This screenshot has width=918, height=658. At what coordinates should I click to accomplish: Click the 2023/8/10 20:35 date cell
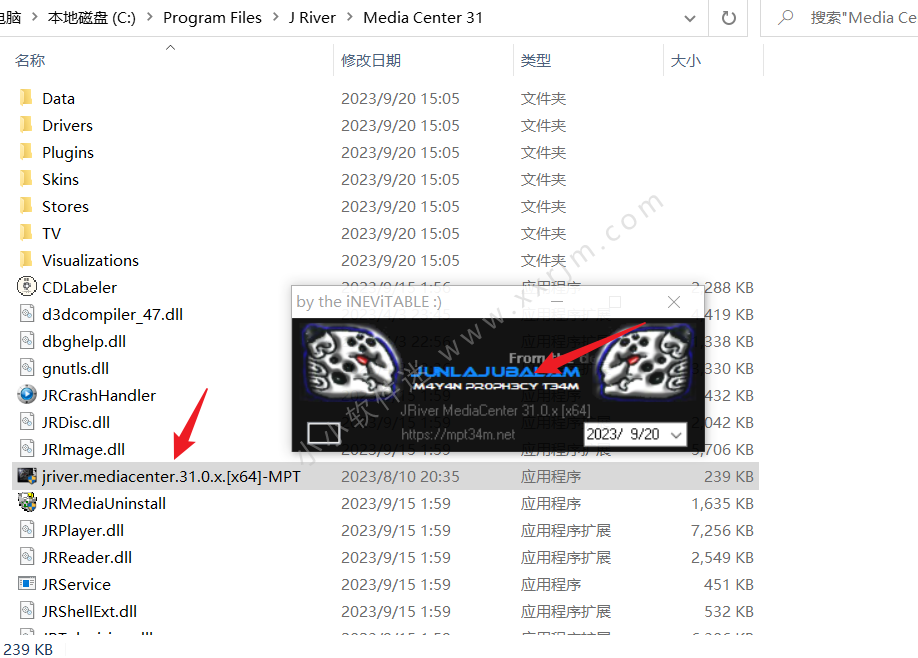pos(400,477)
